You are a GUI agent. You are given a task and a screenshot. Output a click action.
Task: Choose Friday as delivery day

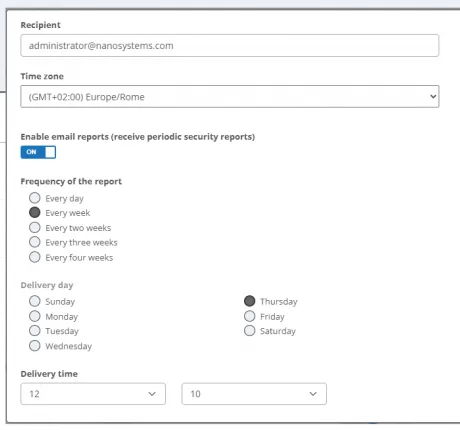[x=249, y=316]
